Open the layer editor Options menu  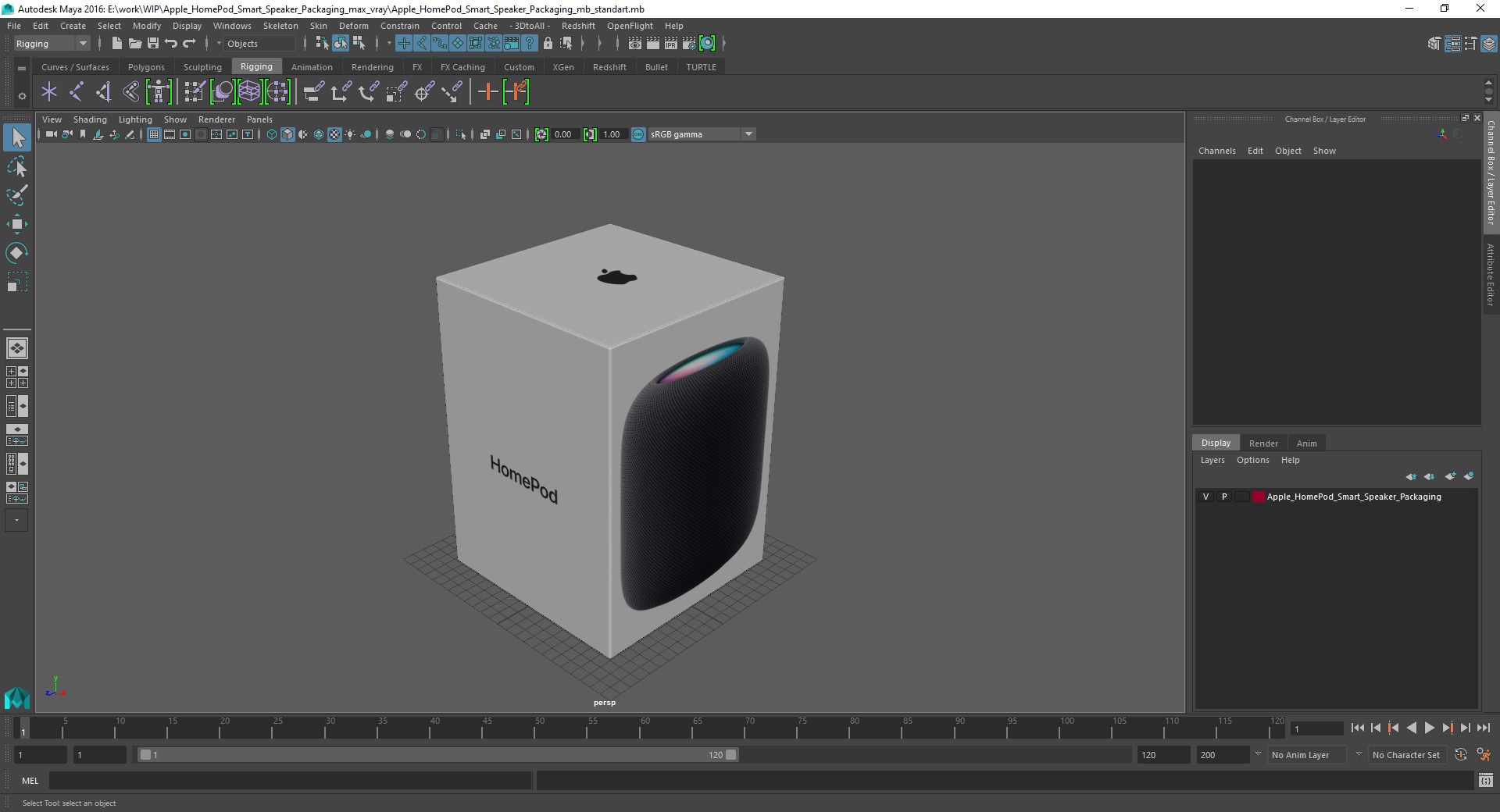pos(1252,460)
